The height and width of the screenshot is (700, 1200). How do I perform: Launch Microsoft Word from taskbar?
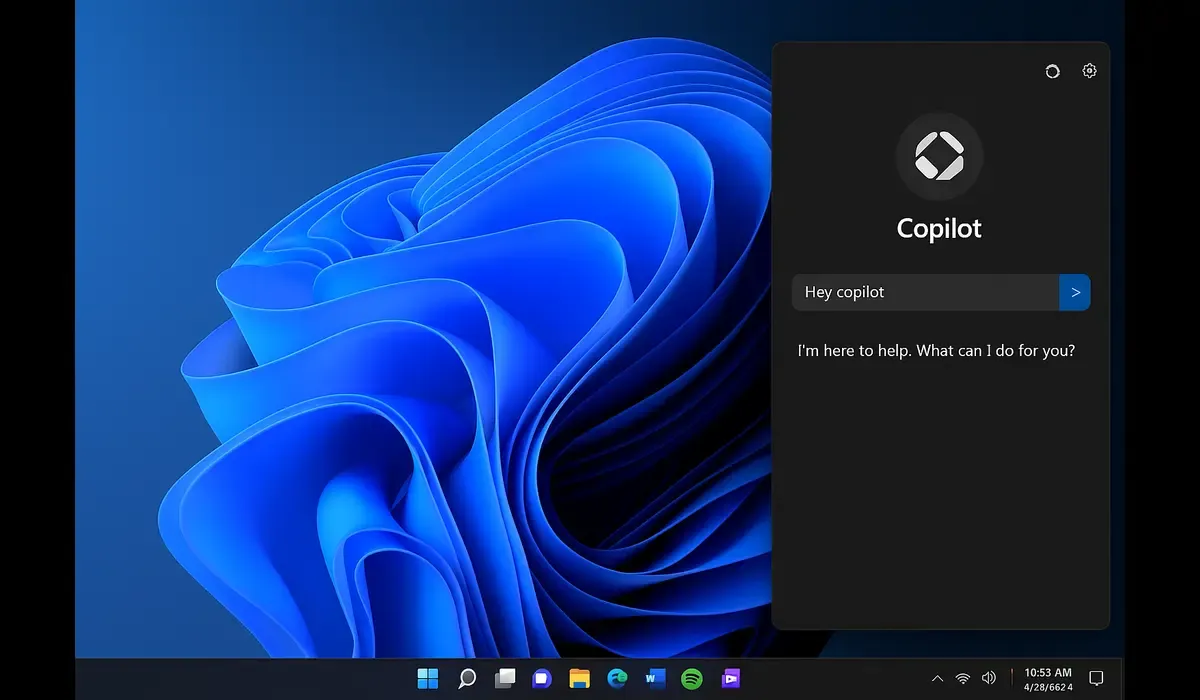(x=655, y=679)
